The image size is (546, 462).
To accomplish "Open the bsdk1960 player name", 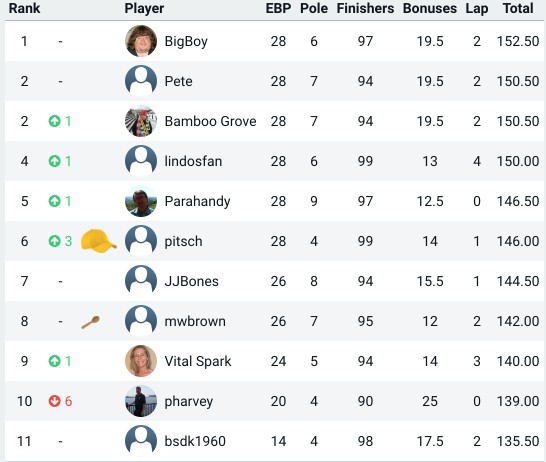I will [x=195, y=441].
